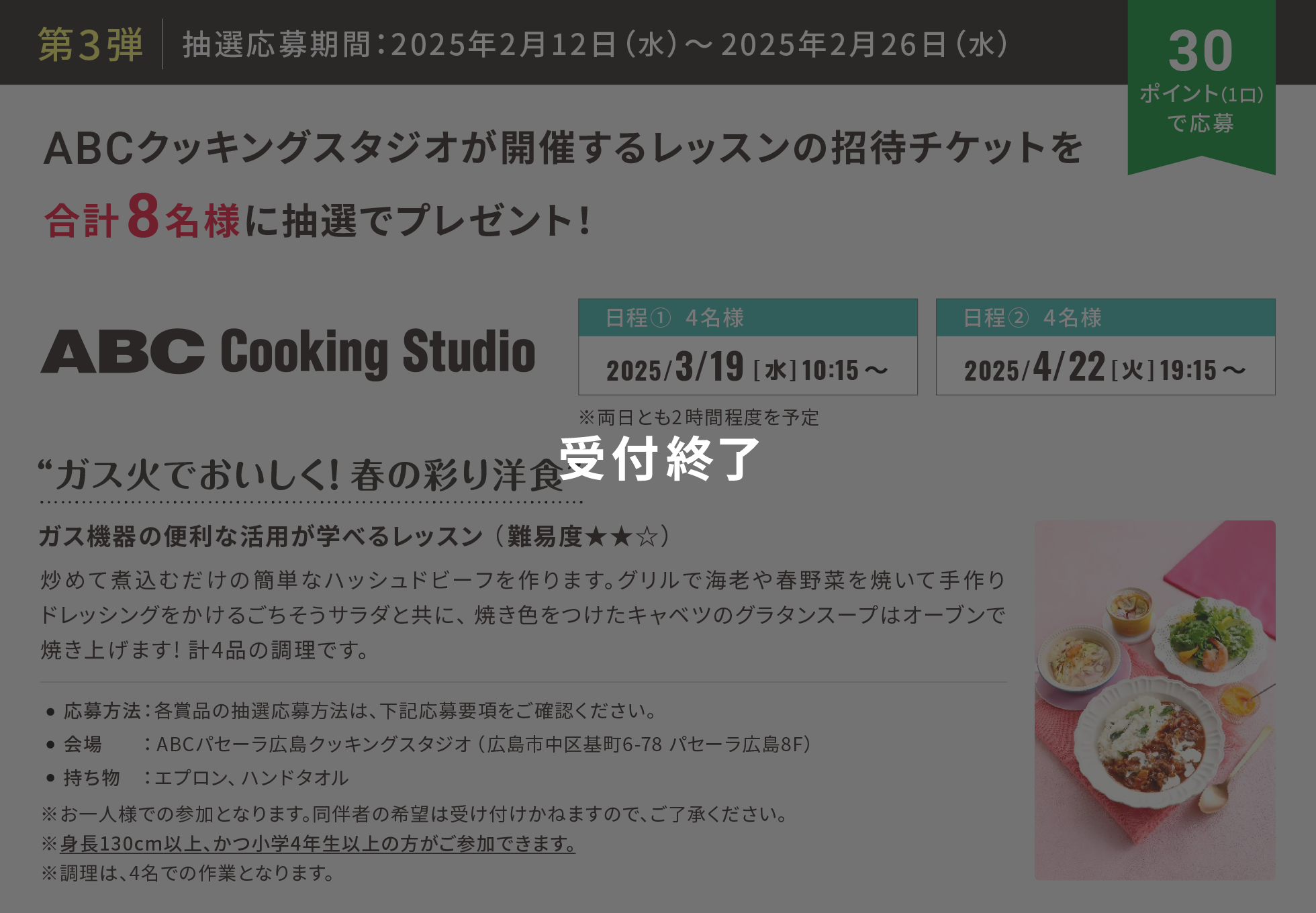This screenshot has height=913, width=1316.
Task: Click the underlined 身長130cm以上 requirement text
Action: 318,843
